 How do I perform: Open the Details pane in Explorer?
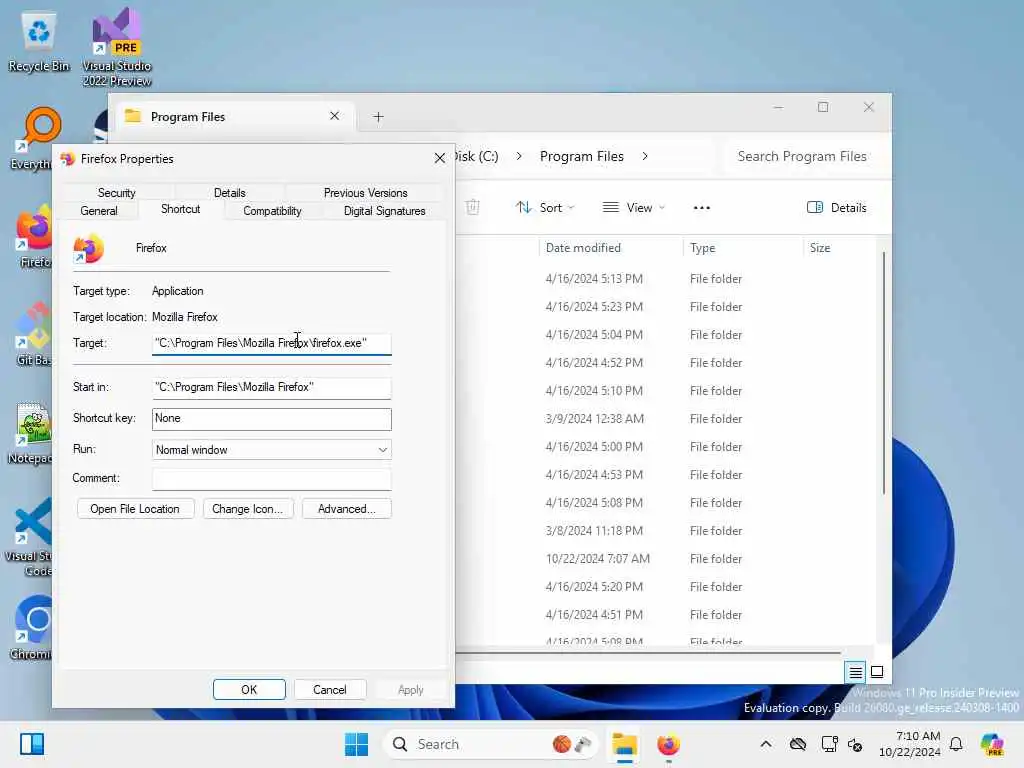[837, 208]
